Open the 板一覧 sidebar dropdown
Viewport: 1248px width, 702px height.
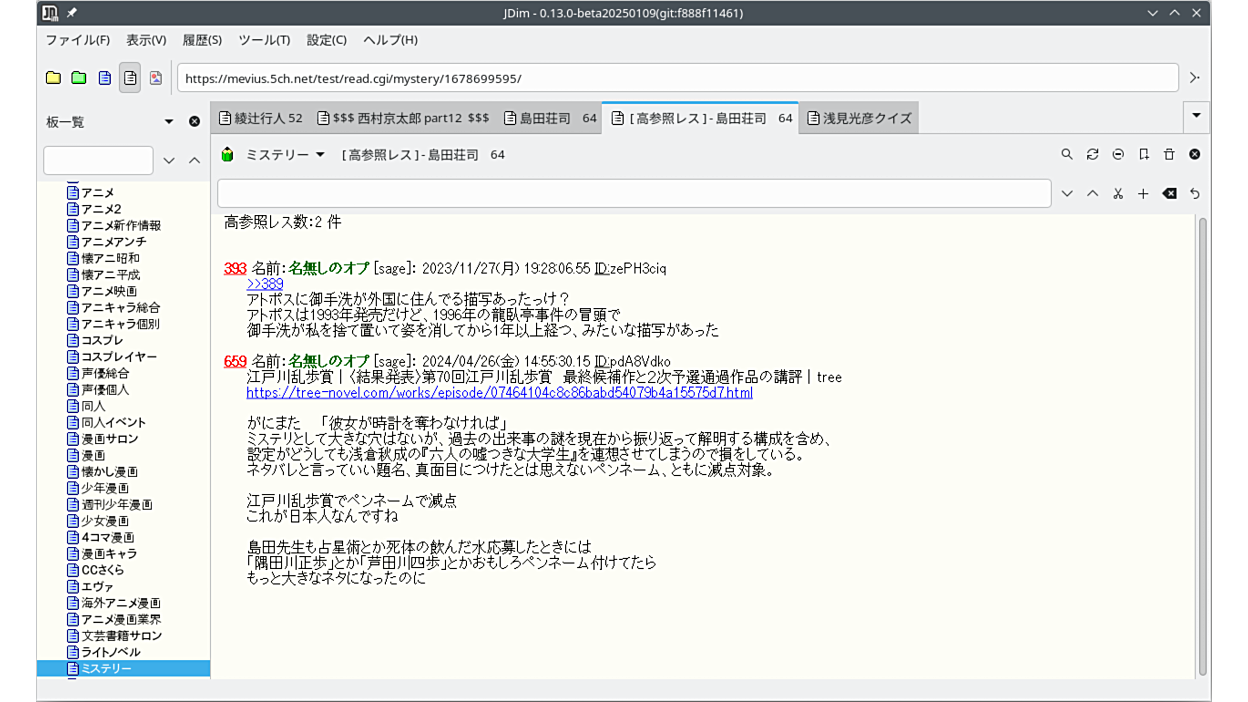pyautogui.click(x=168, y=122)
